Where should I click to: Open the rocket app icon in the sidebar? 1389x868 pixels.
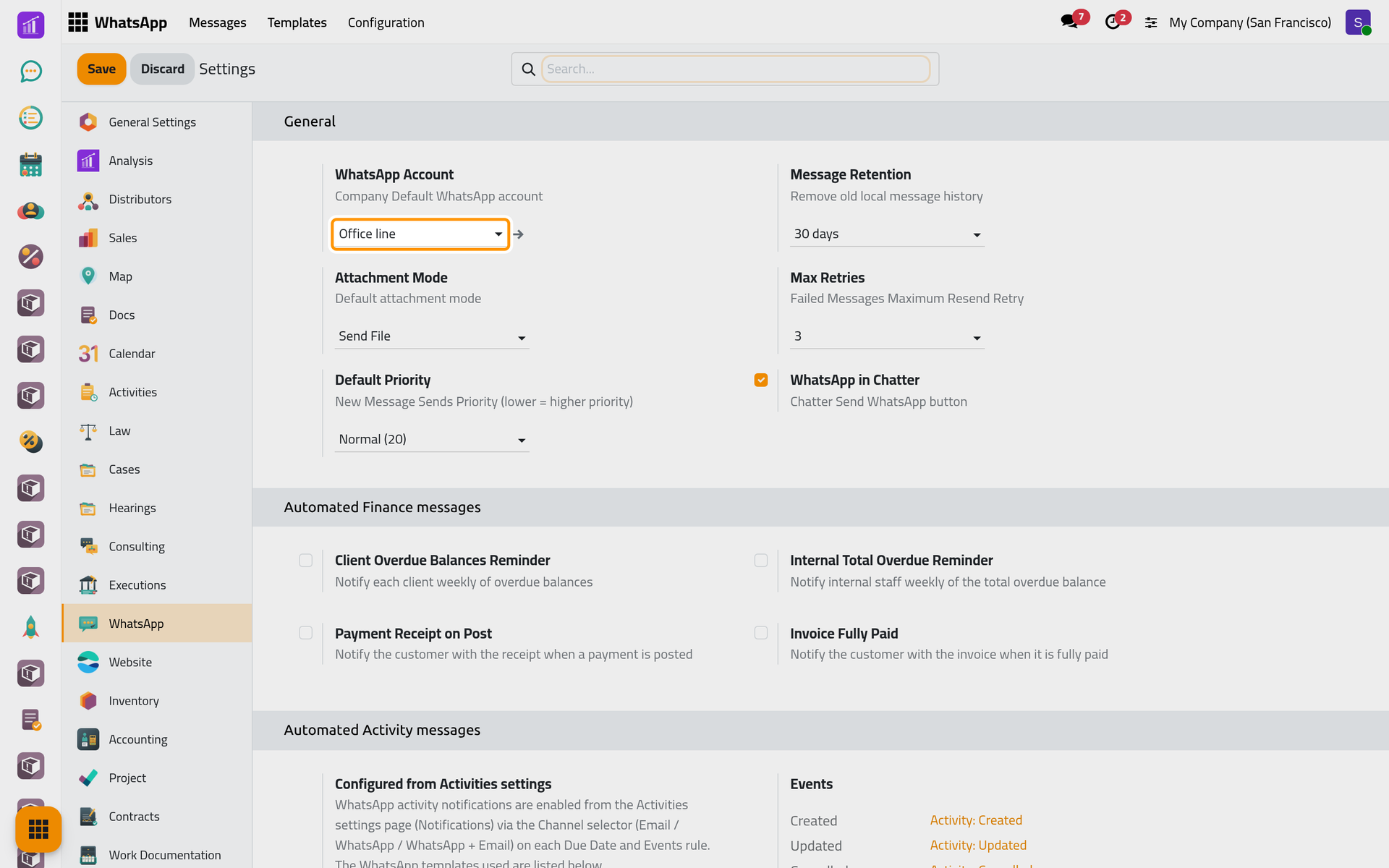pos(30,627)
